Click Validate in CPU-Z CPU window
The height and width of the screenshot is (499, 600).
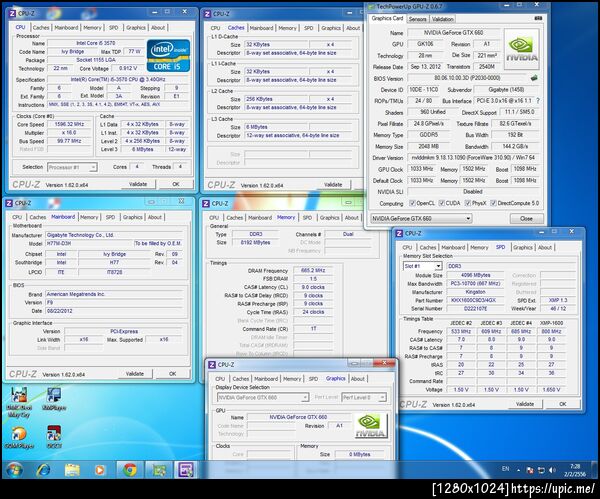click(138, 184)
